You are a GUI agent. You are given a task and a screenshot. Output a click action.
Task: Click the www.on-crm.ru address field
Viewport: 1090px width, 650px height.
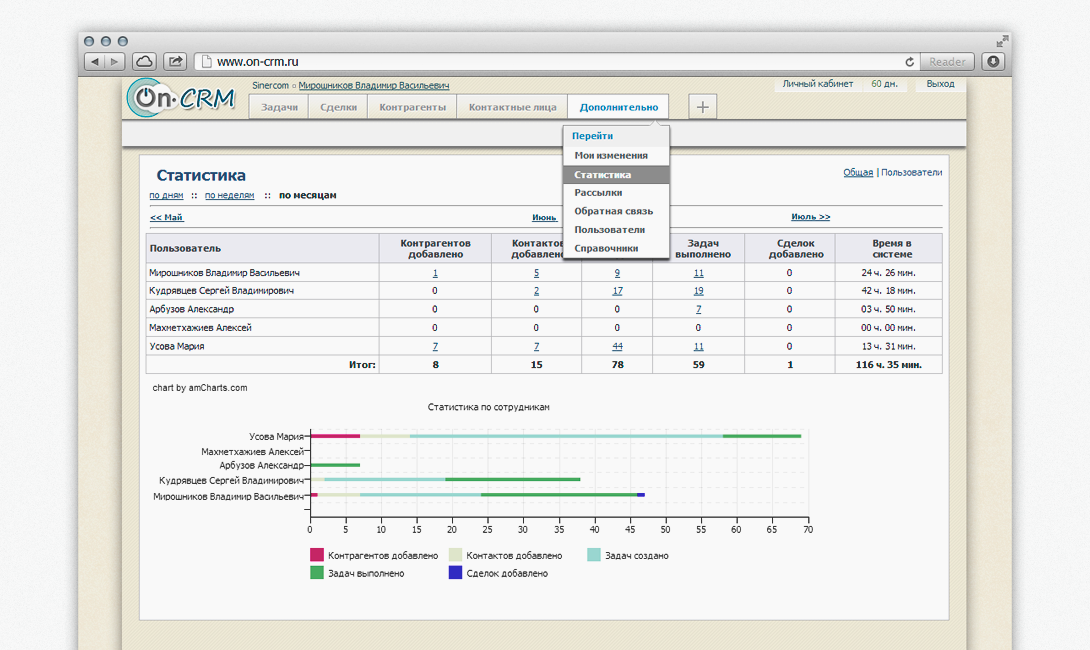(x=556, y=62)
